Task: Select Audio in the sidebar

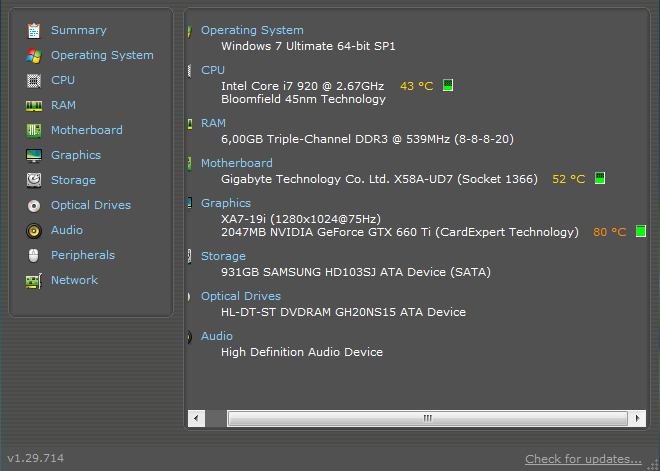Action: click(x=67, y=230)
